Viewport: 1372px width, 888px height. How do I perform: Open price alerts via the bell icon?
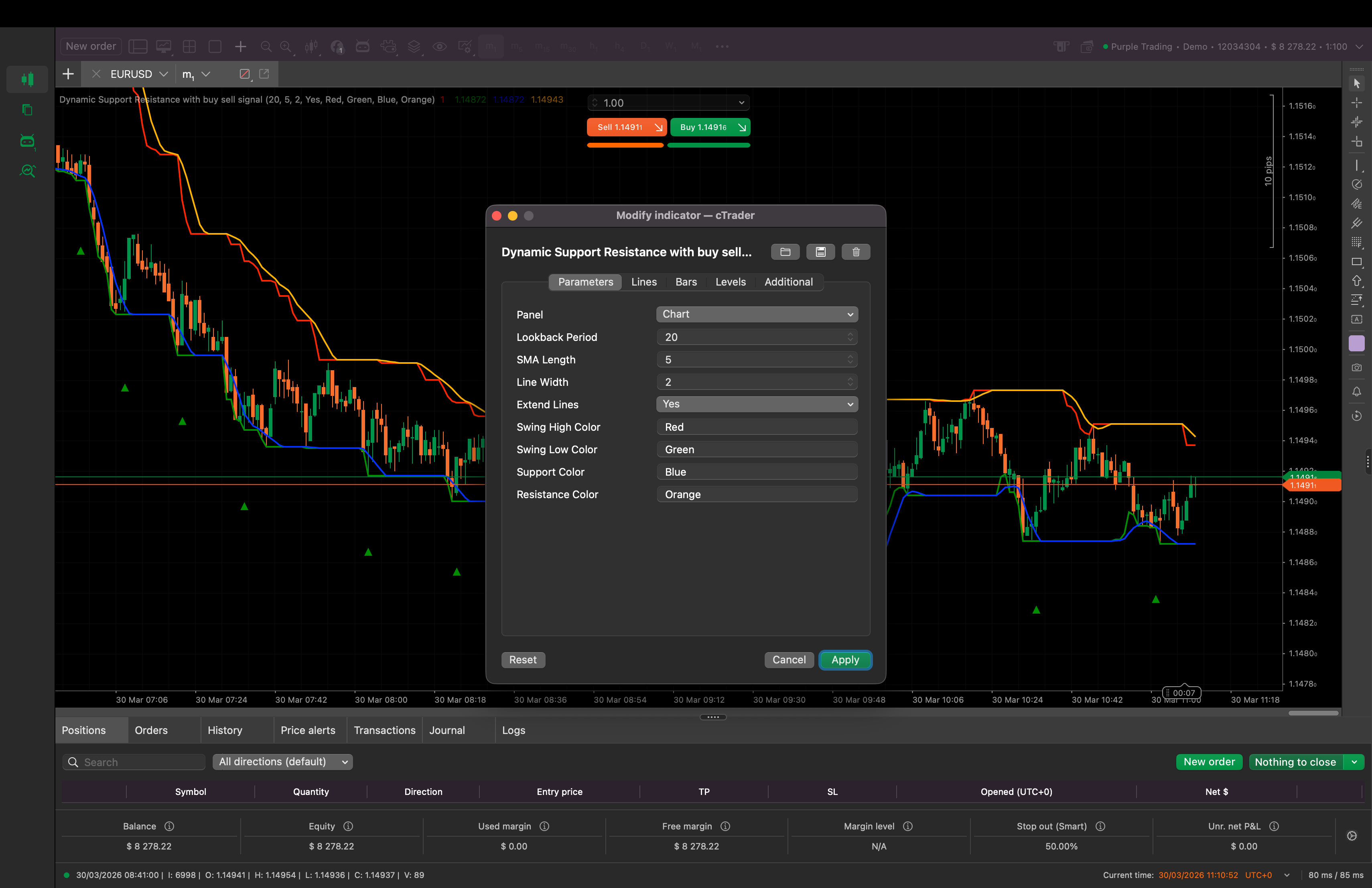coord(1357,392)
